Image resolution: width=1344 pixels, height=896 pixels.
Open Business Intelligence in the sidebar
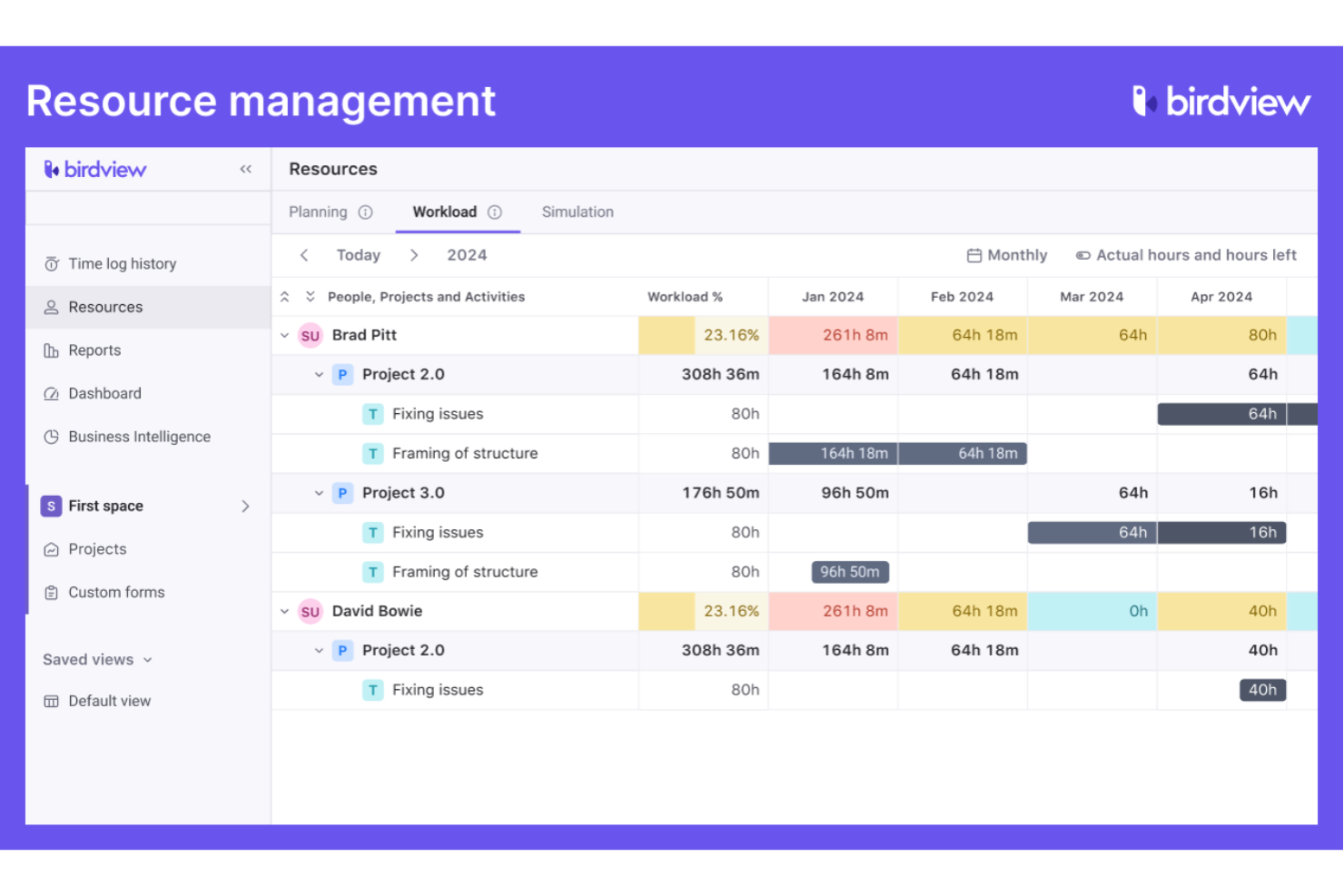[139, 437]
